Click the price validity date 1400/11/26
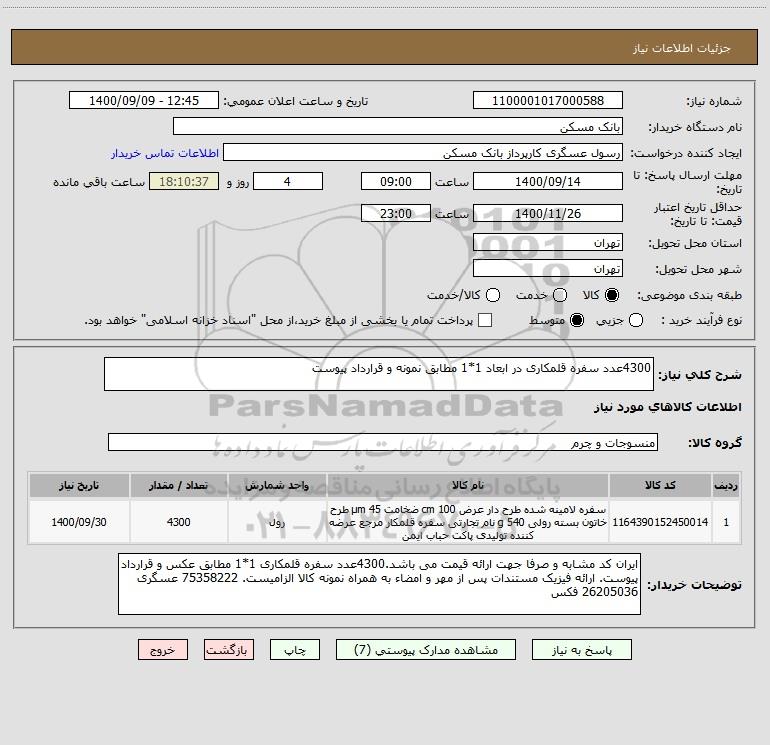Viewport: 770px width, 745px height. 548,213
